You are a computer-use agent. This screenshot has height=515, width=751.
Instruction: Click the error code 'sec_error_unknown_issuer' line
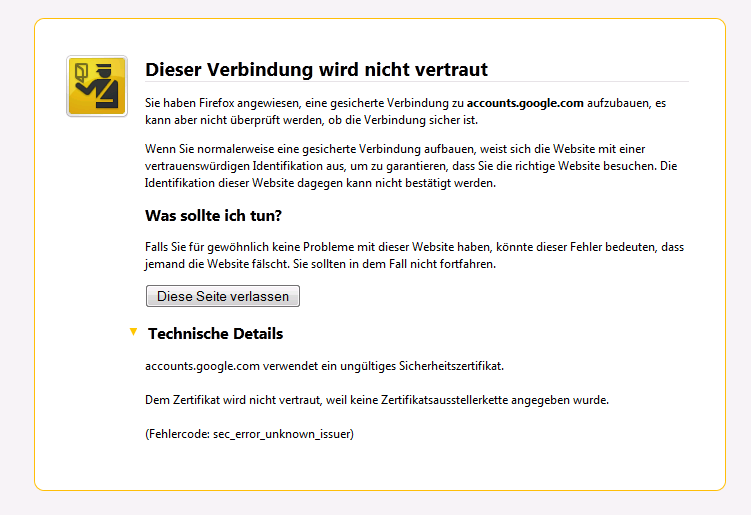point(250,434)
